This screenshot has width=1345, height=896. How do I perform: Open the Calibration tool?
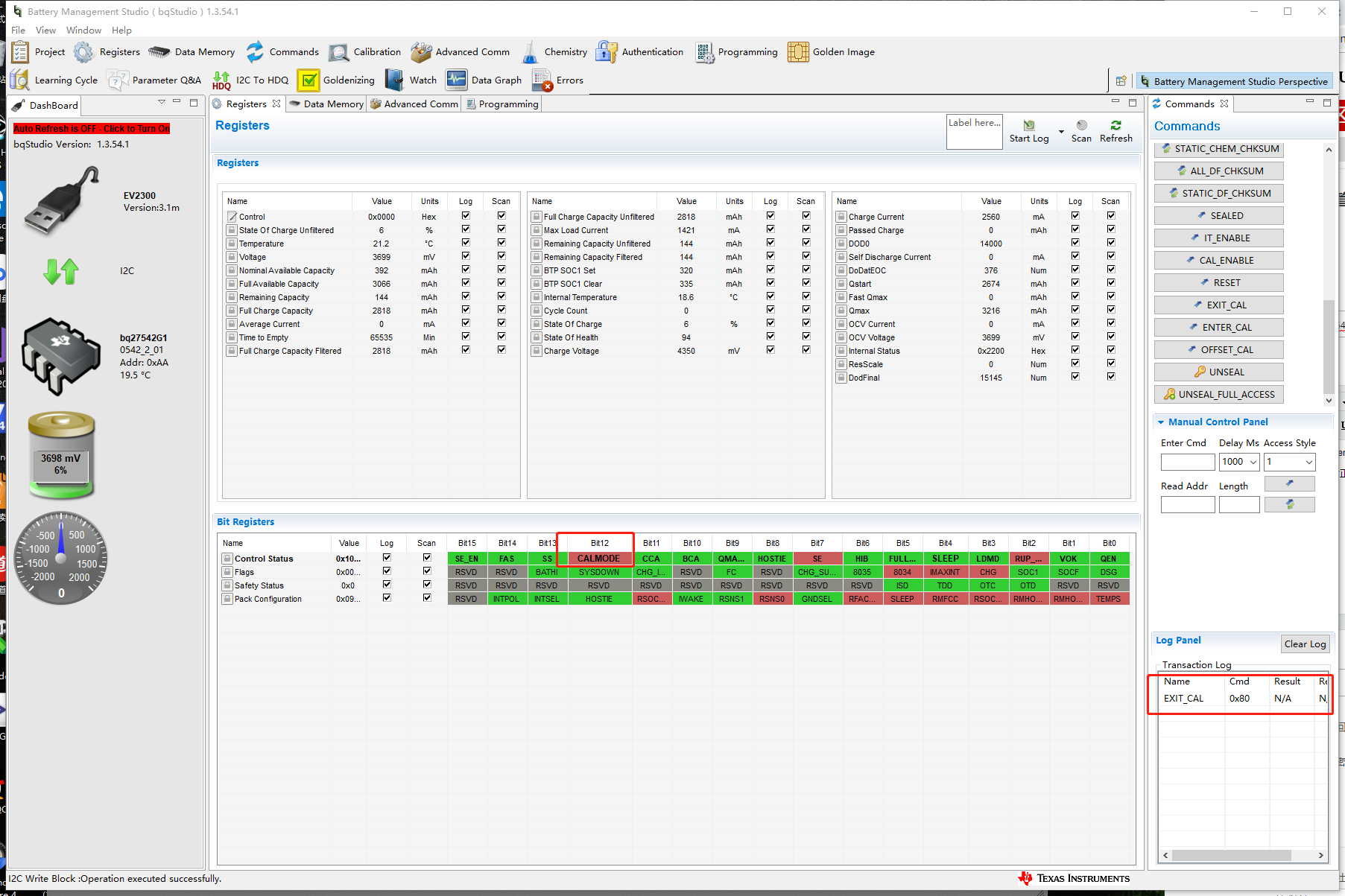[339, 52]
